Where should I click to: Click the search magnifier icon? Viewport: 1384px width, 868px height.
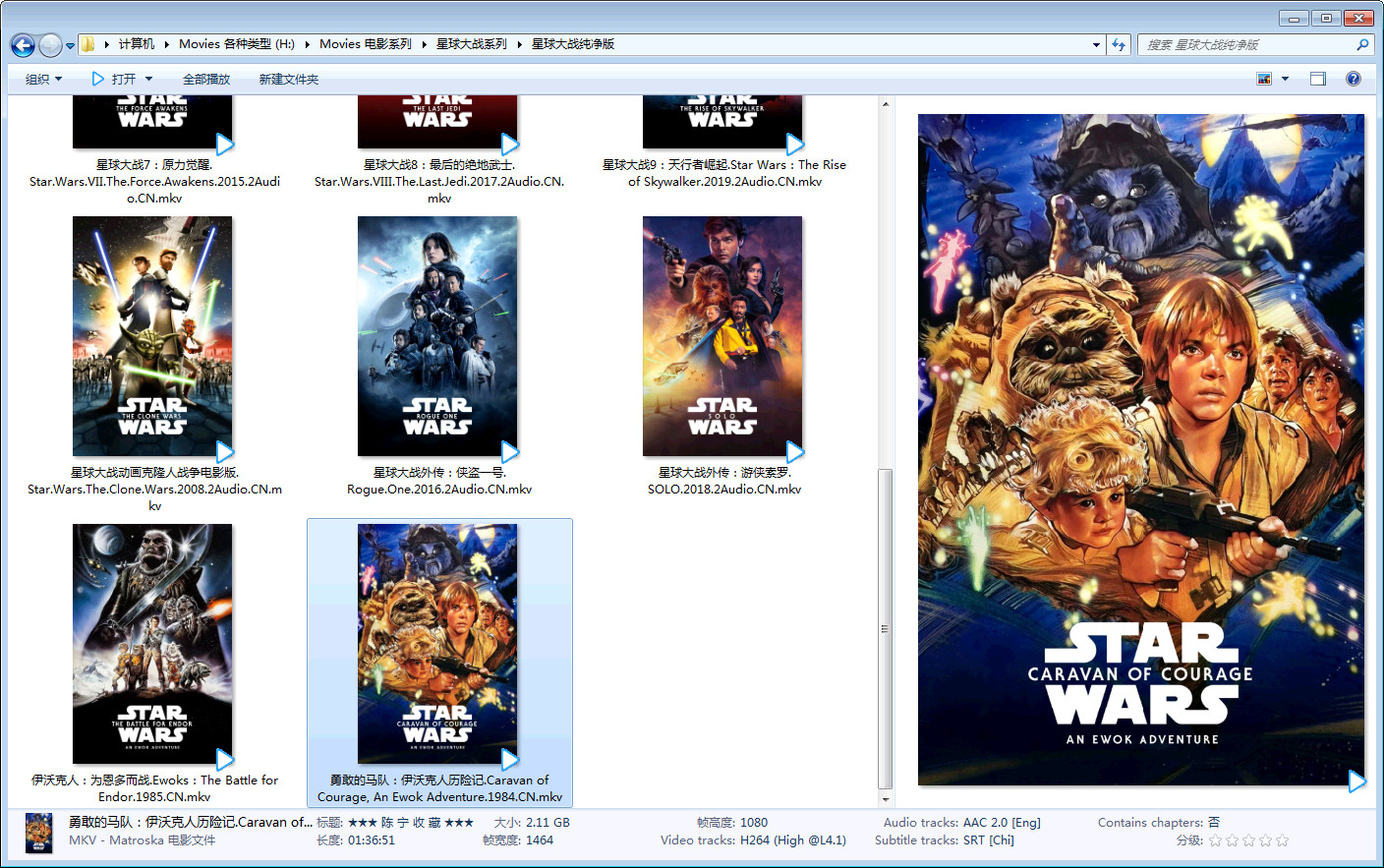click(1362, 45)
